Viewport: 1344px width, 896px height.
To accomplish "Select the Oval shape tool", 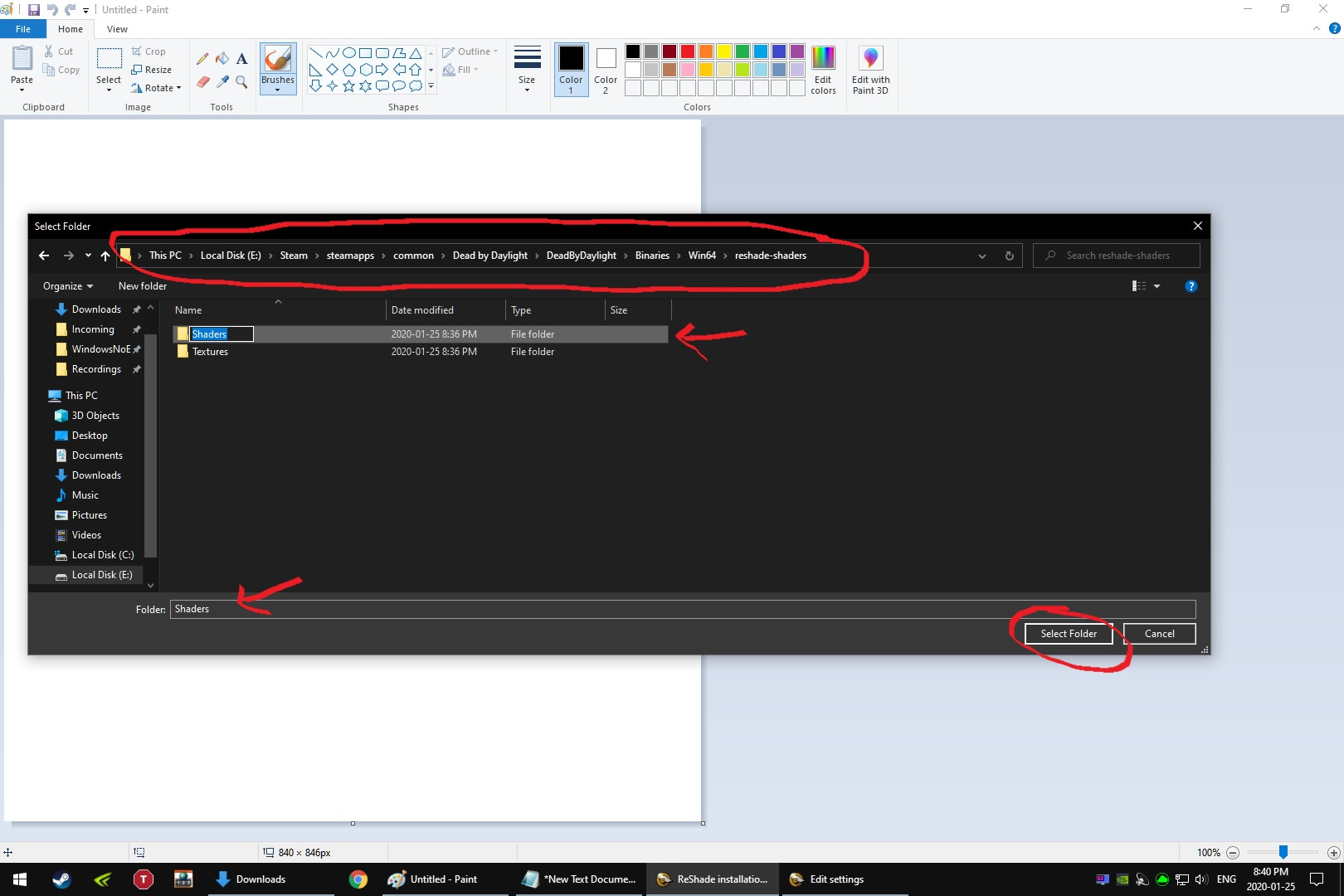I will pos(349,52).
